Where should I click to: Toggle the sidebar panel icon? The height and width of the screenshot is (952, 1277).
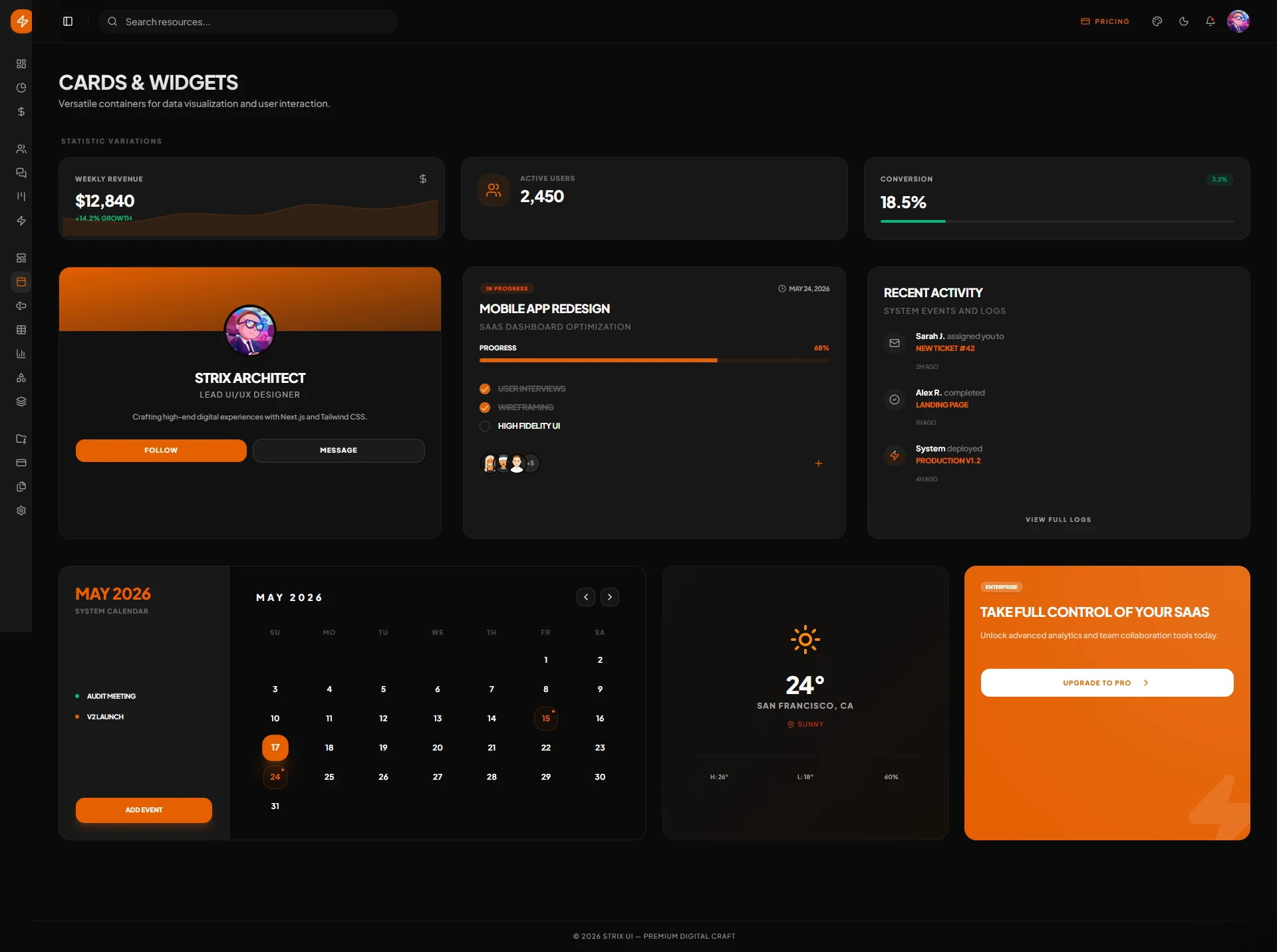tap(68, 21)
